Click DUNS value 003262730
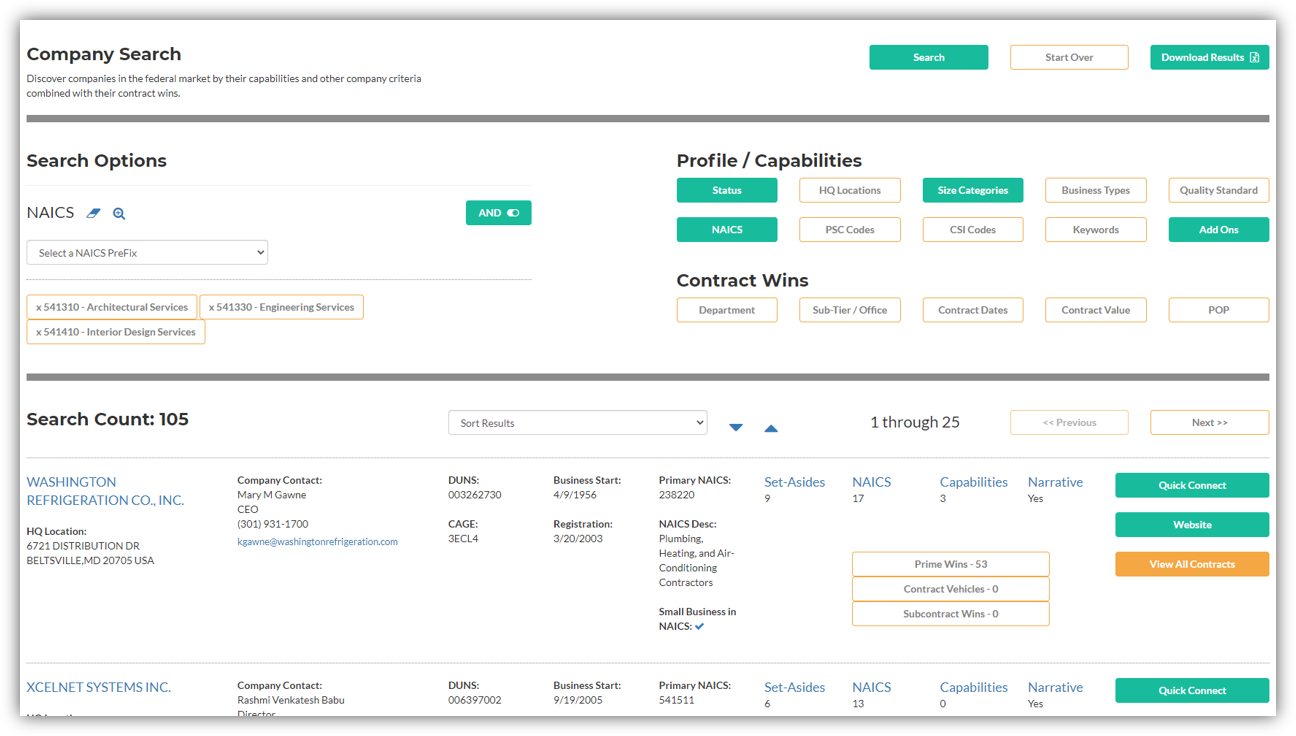 475,495
